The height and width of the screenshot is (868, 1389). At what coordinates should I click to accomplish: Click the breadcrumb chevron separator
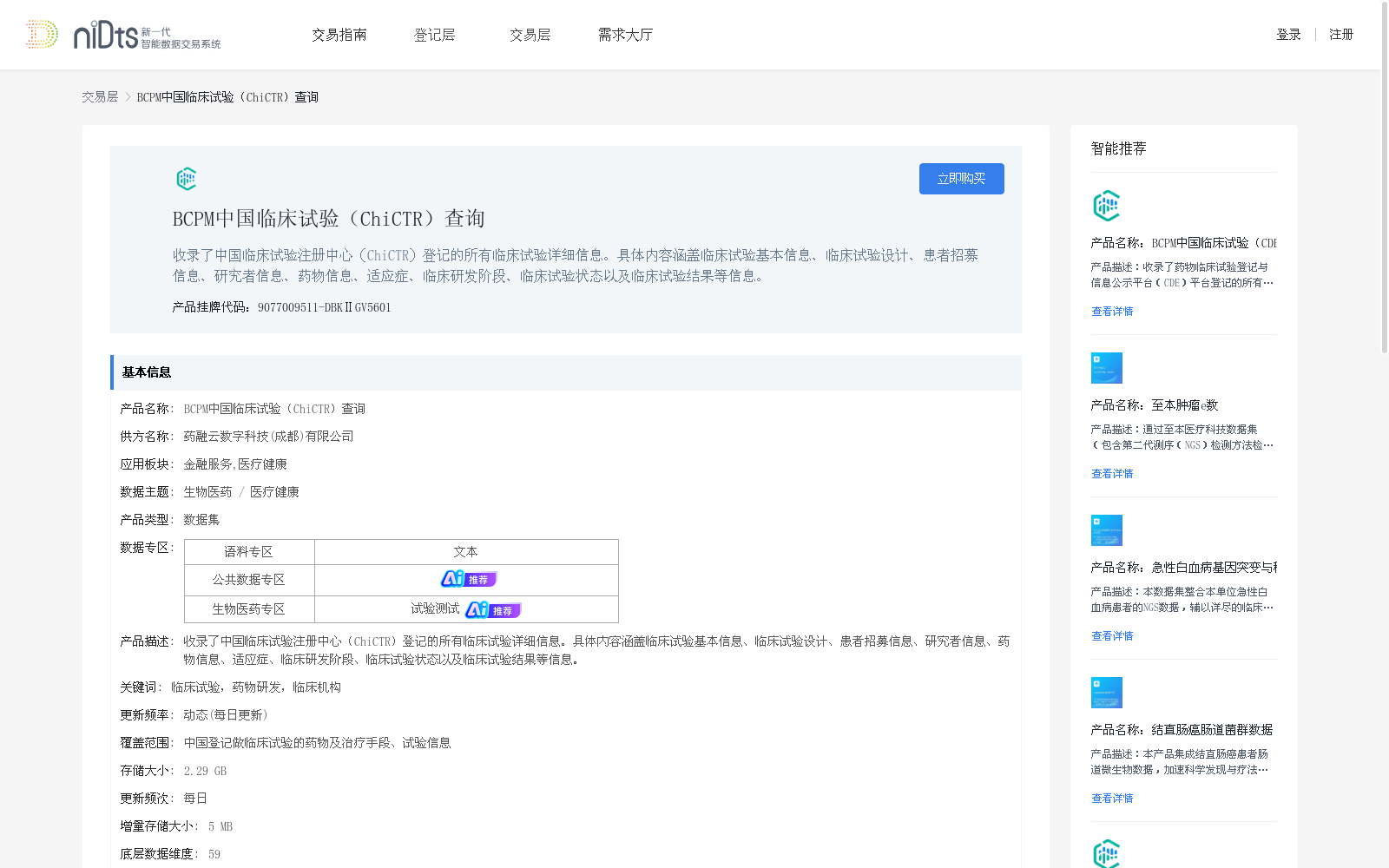[x=128, y=97]
